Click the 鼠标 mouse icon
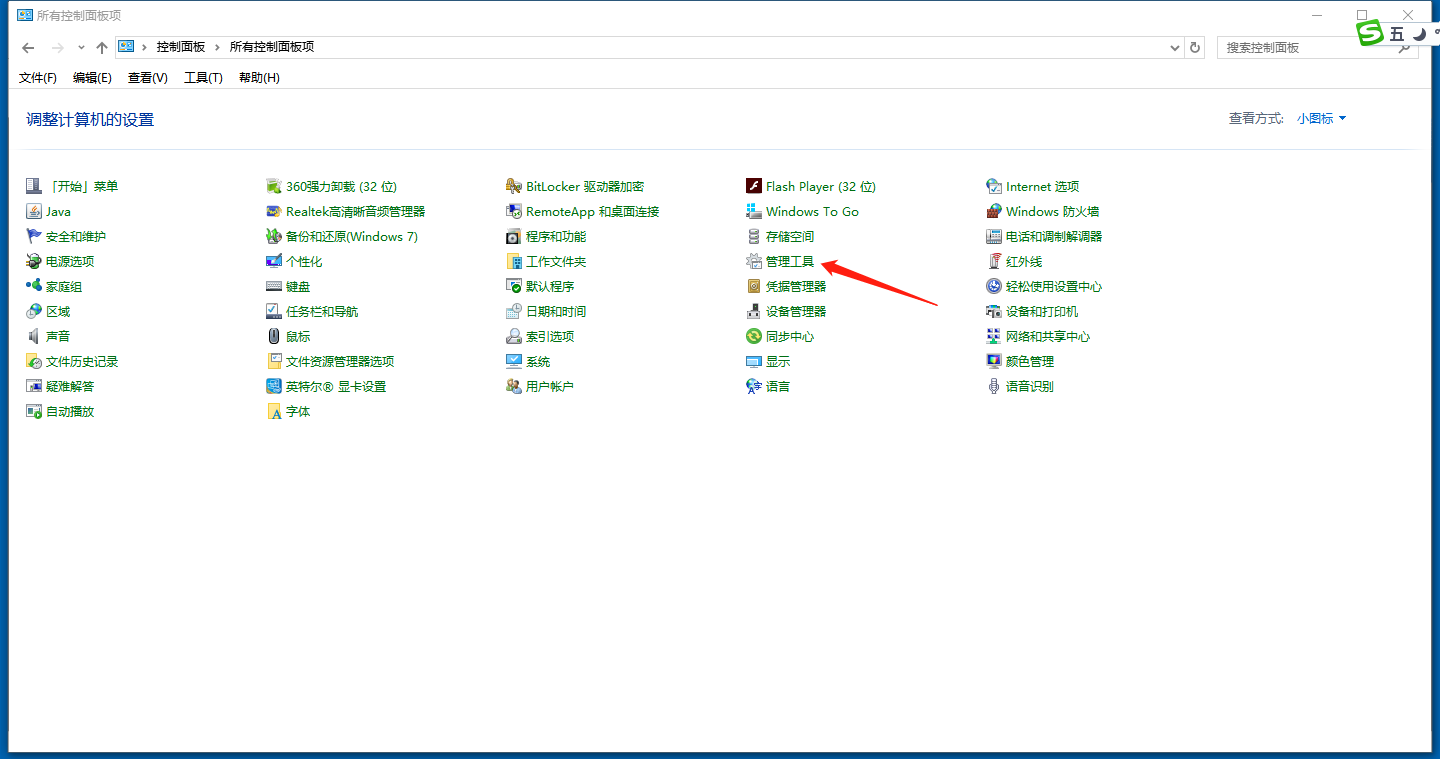Screen dimensions: 1440x759 [x=274, y=336]
